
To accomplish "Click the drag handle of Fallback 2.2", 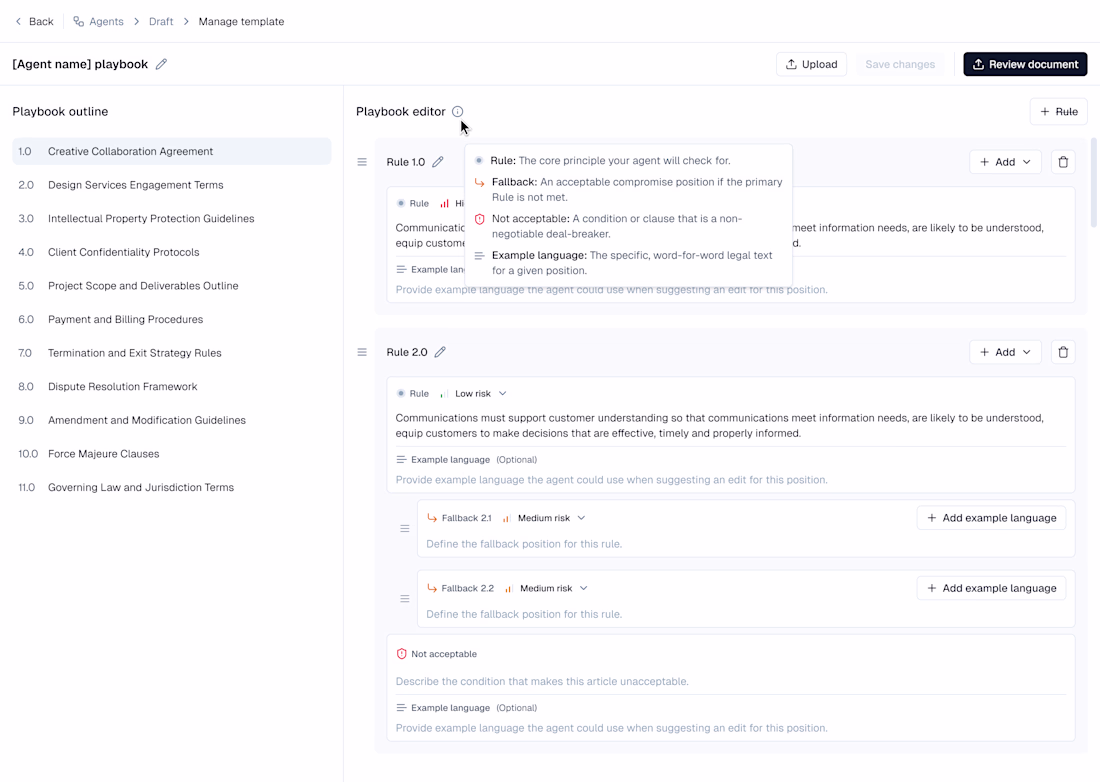I will 405,599.
